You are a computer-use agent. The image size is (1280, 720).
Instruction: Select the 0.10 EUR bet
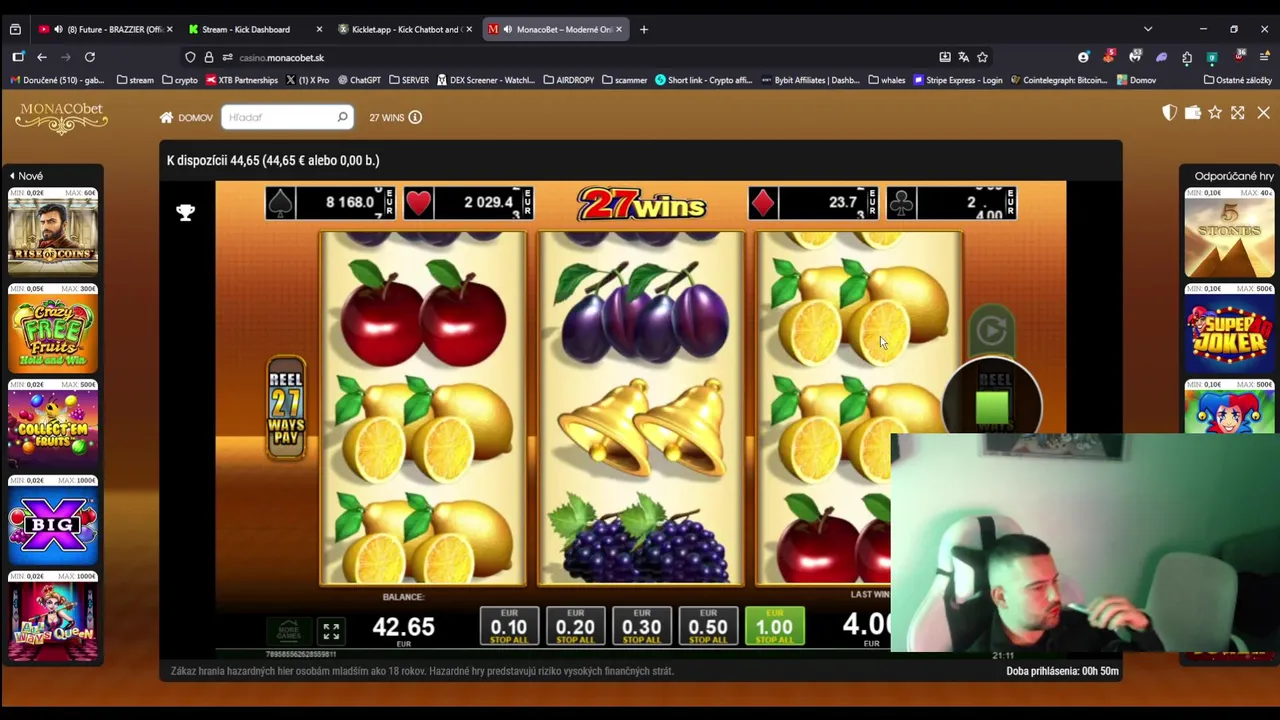(x=509, y=626)
